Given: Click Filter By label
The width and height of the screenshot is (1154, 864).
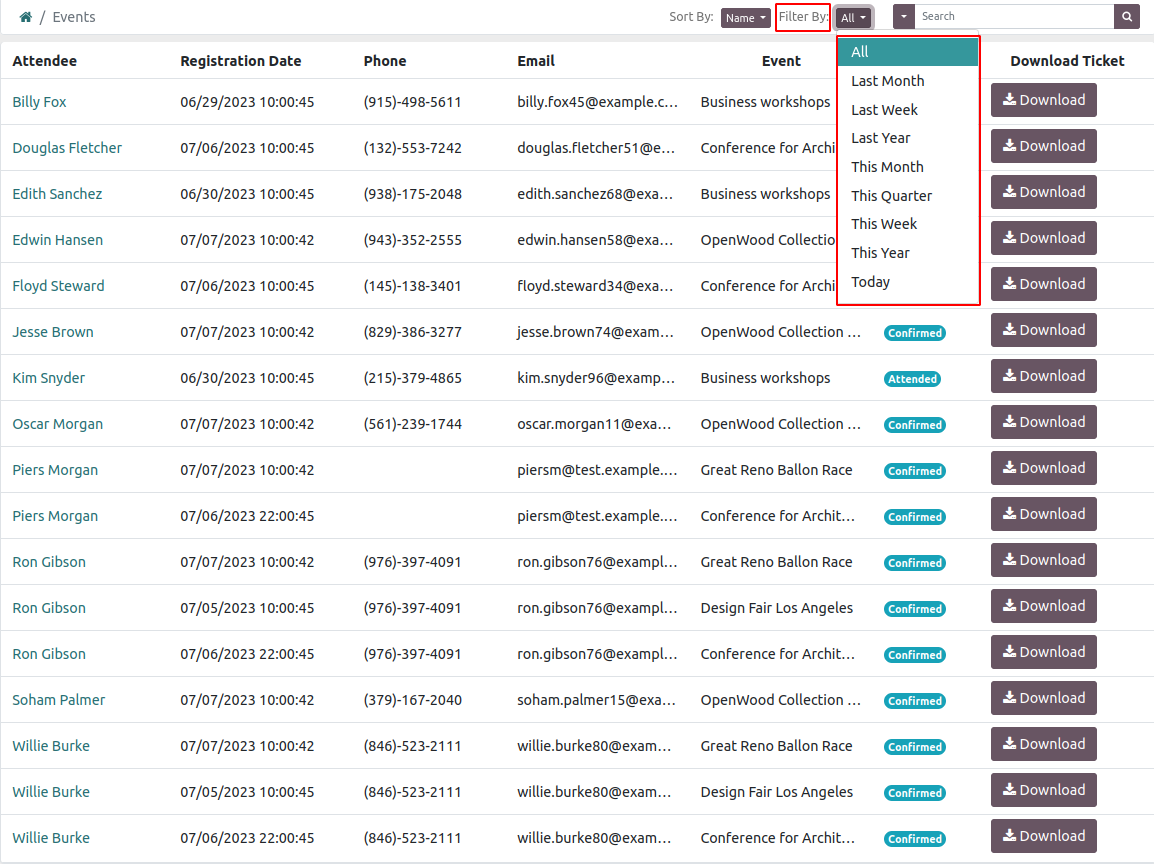Looking at the screenshot, I should coord(803,16).
